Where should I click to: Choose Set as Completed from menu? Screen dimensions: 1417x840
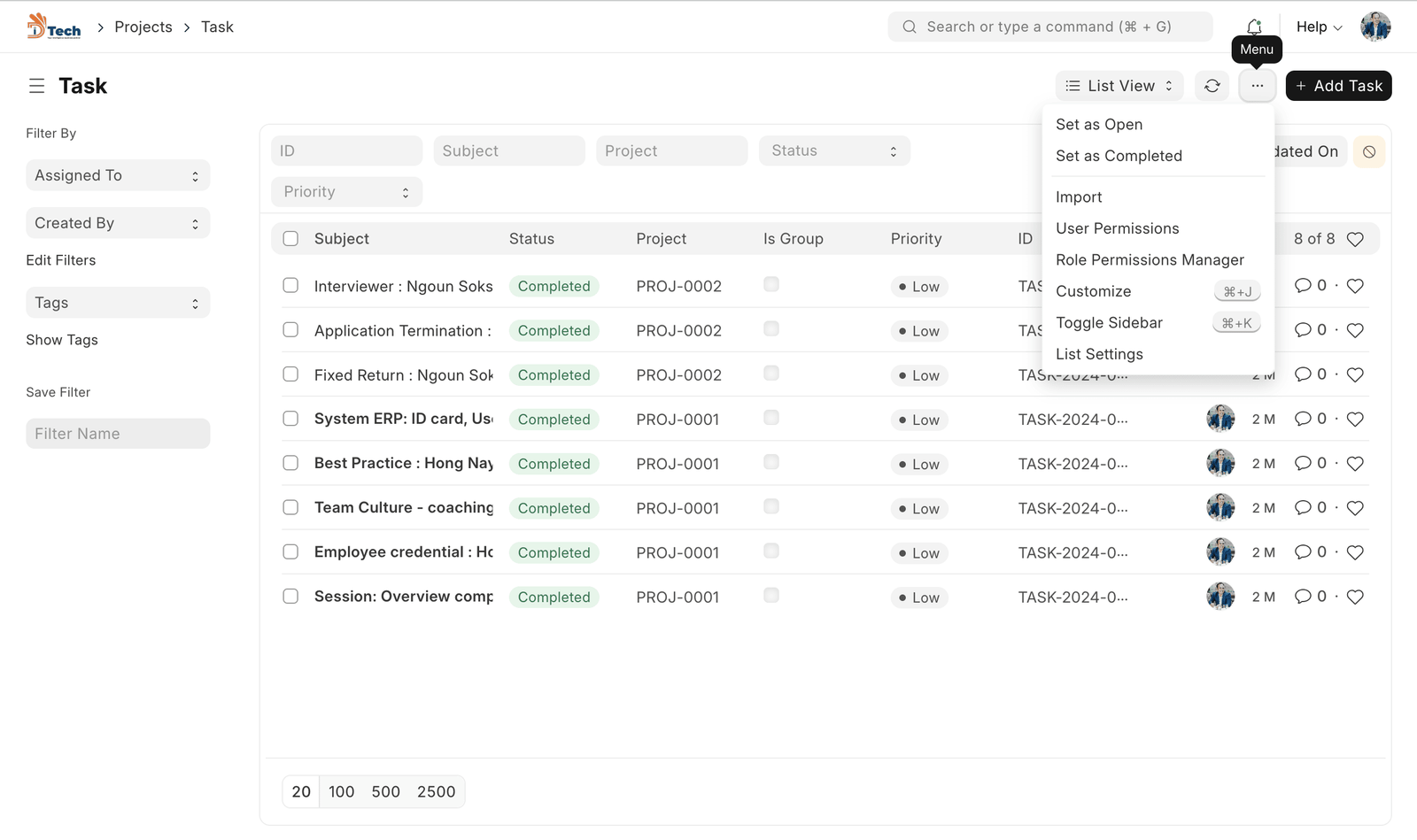click(x=1119, y=156)
